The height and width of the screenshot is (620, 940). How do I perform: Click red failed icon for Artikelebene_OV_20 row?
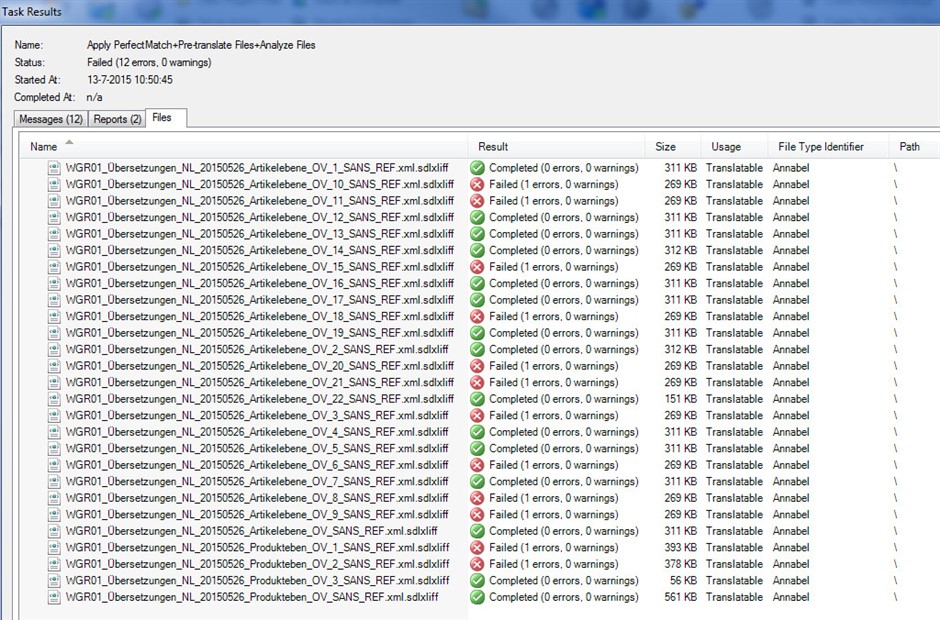click(x=477, y=366)
